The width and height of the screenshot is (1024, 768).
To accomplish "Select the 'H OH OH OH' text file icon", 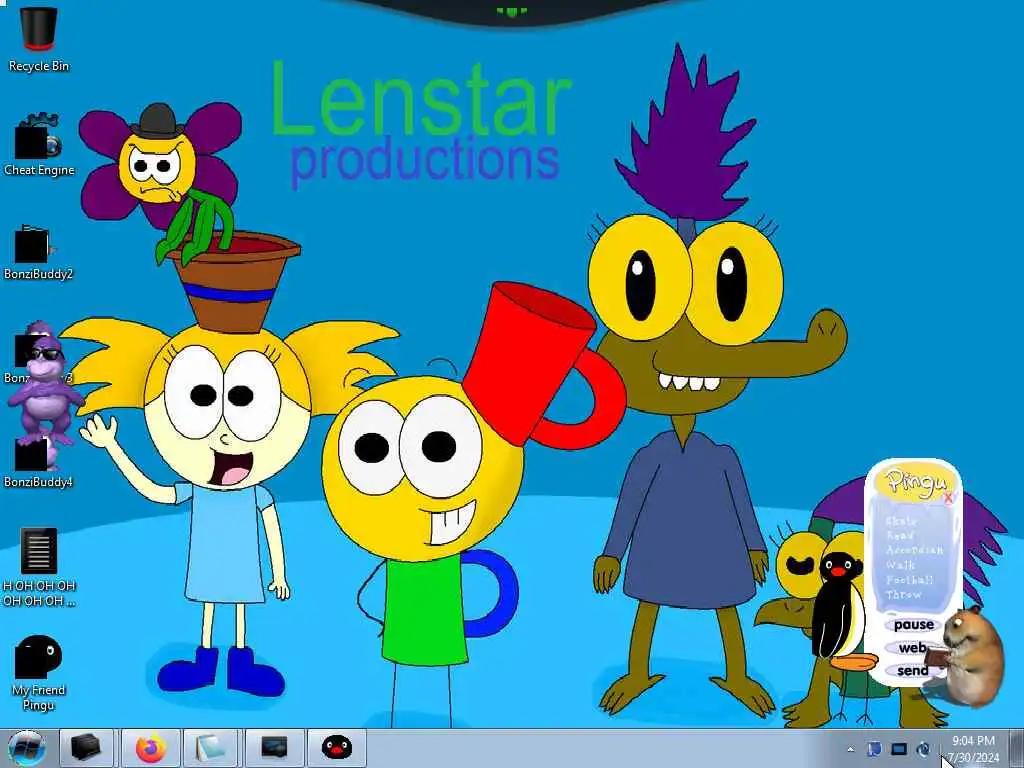I will tap(39, 567).
